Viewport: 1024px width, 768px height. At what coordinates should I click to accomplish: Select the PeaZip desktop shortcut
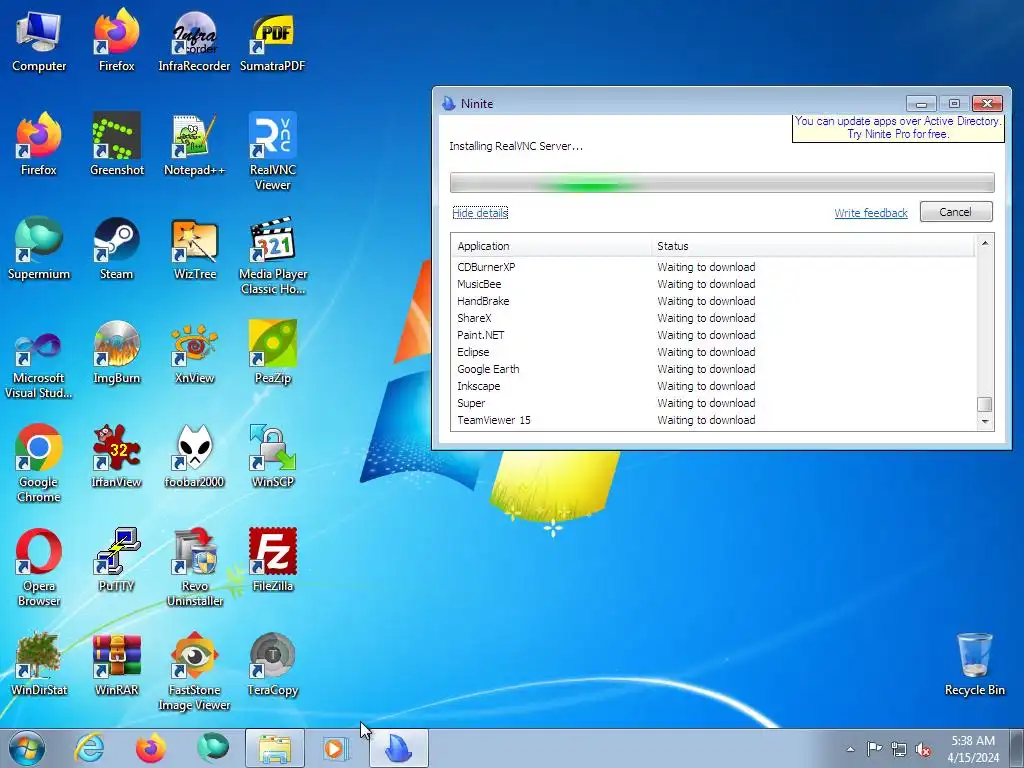click(272, 353)
